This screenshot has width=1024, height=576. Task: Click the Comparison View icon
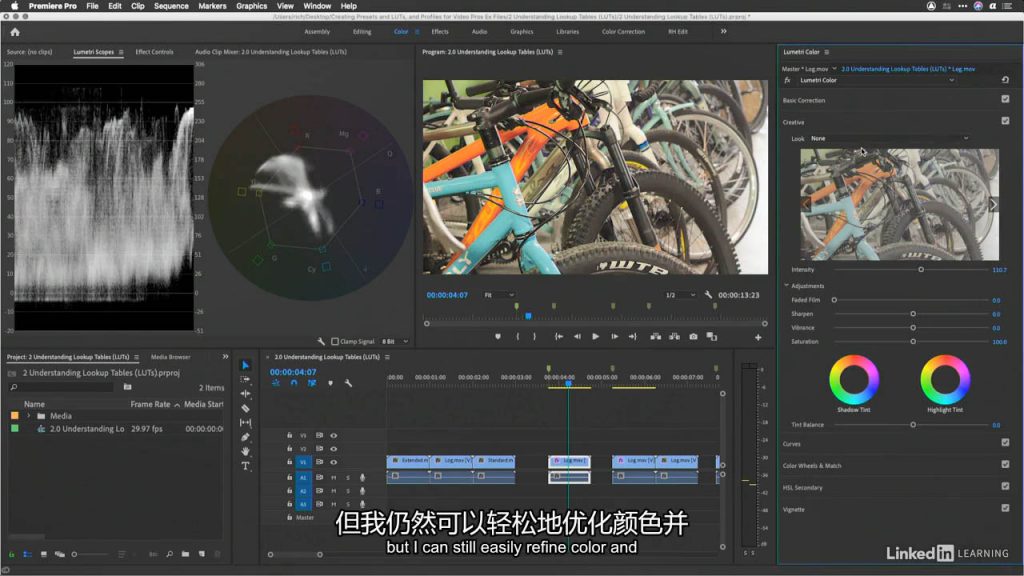(712, 337)
